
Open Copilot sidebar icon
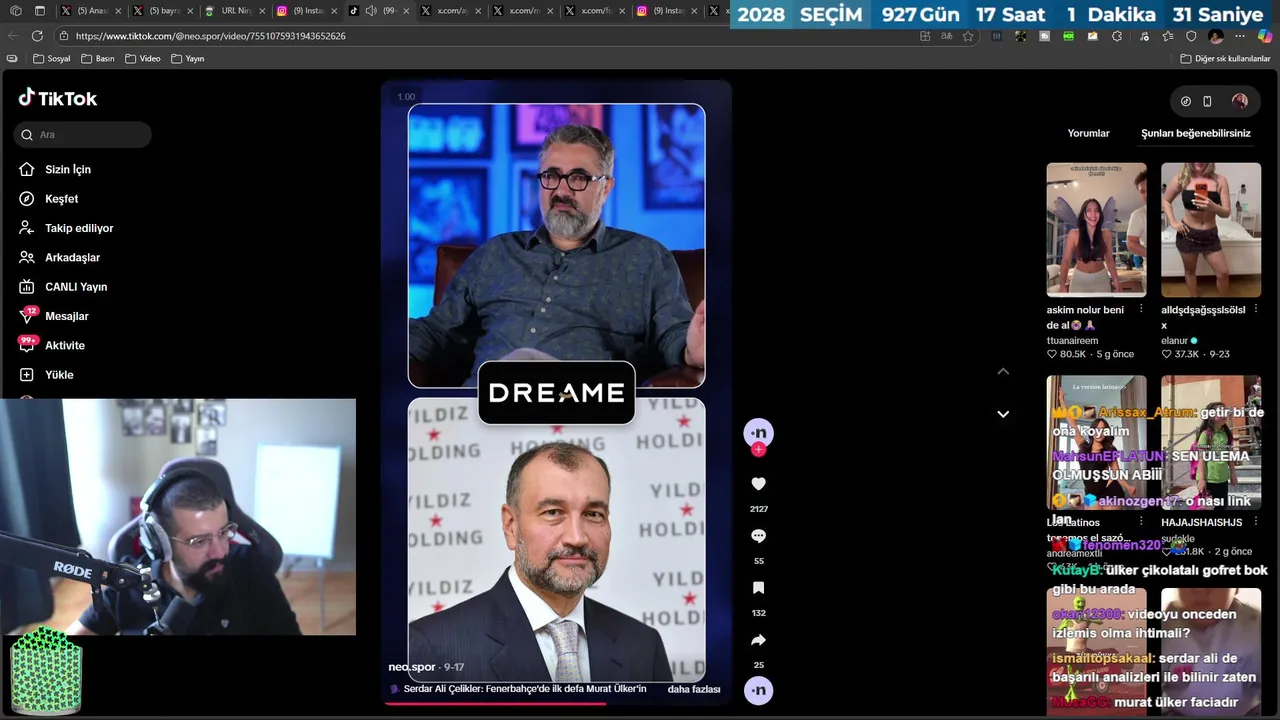[1264, 36]
